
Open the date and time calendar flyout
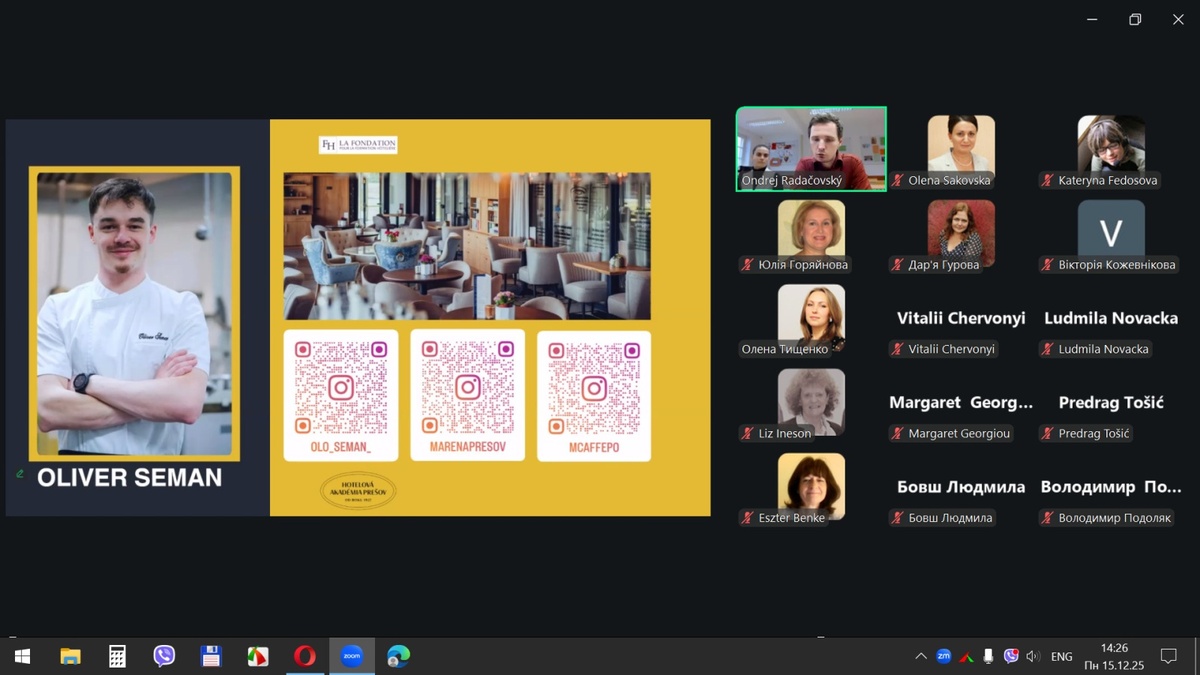1114,656
